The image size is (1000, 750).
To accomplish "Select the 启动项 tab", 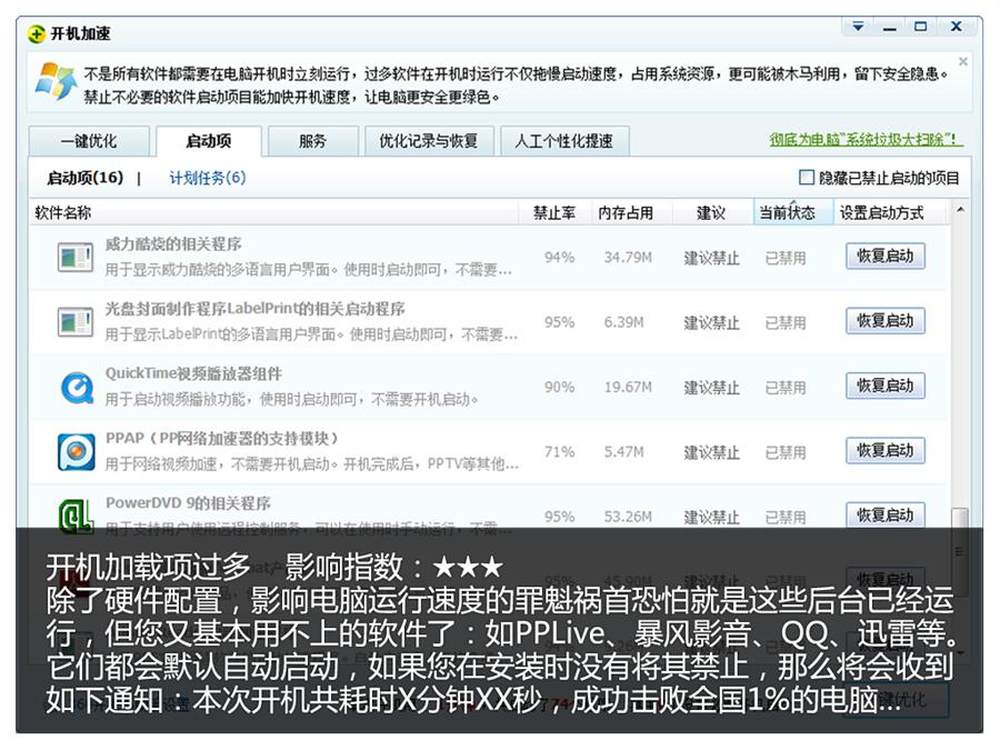I will 209,141.
